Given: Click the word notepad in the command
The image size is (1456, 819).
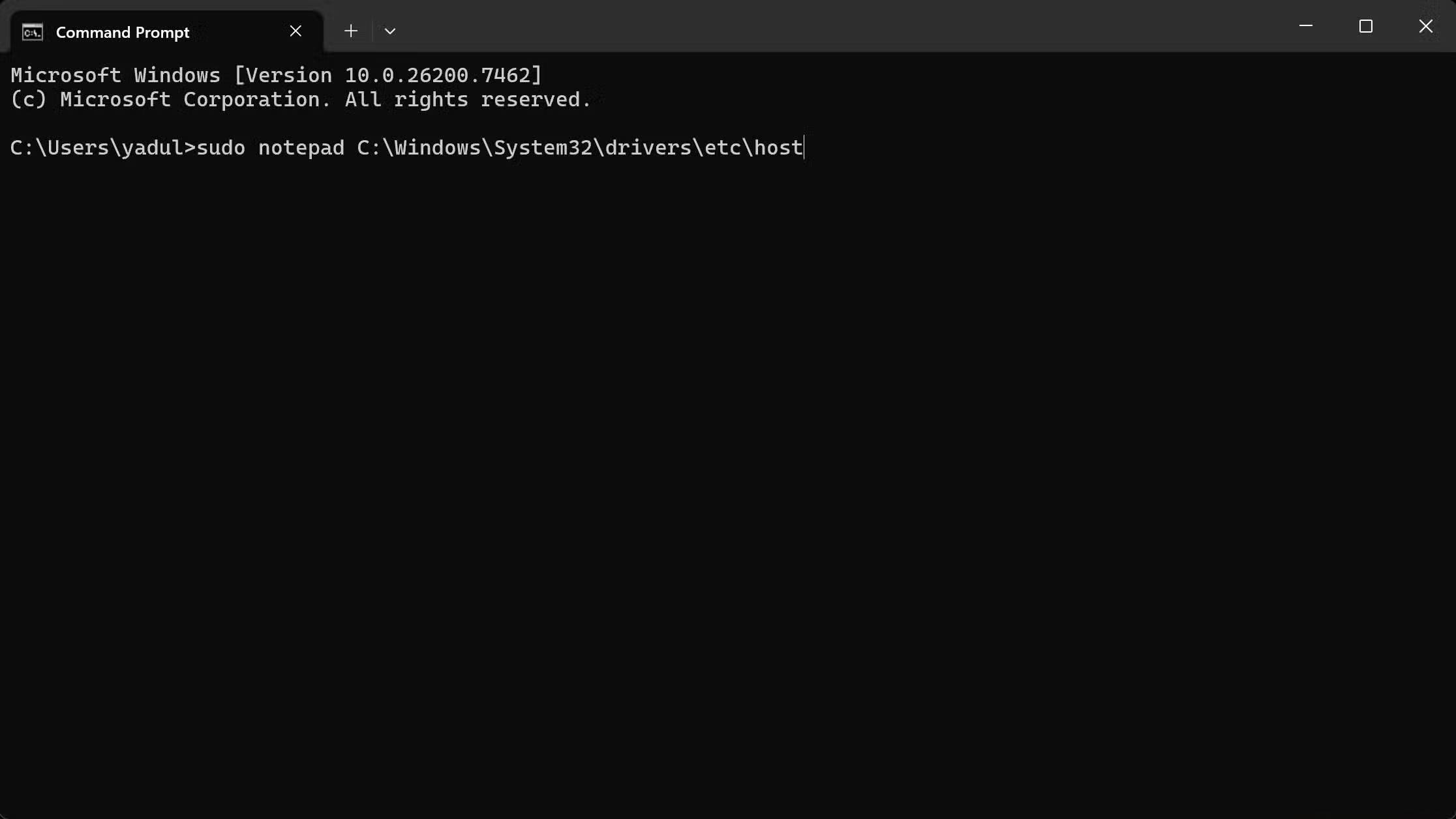Looking at the screenshot, I should pos(301,148).
